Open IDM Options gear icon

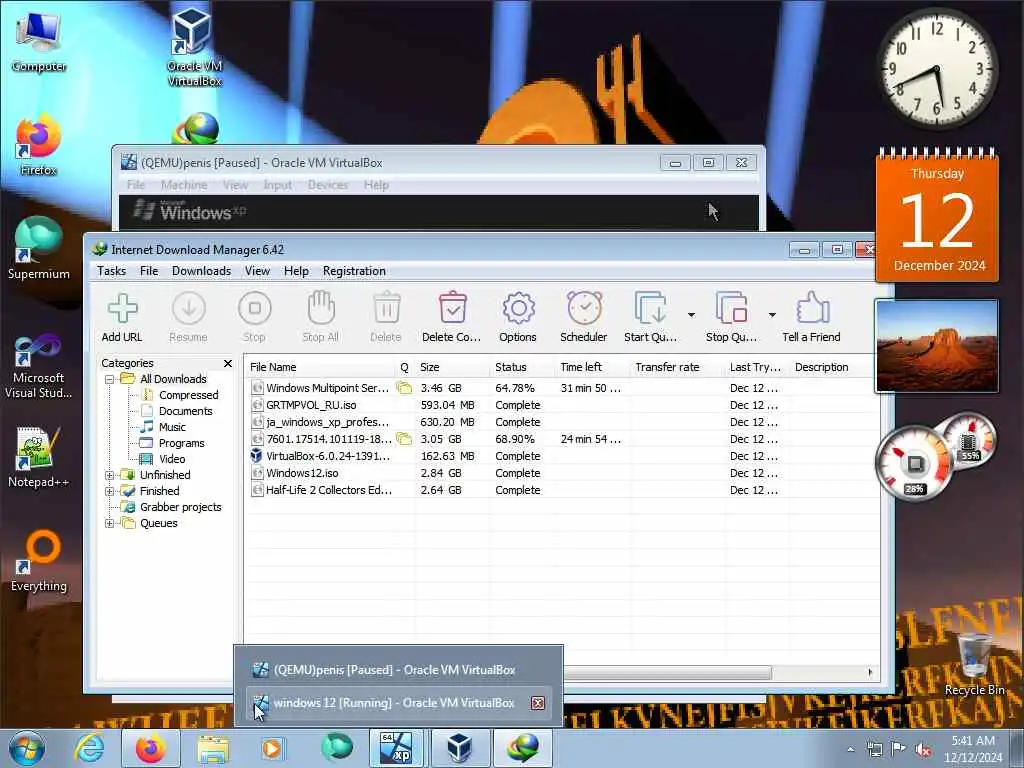point(519,317)
